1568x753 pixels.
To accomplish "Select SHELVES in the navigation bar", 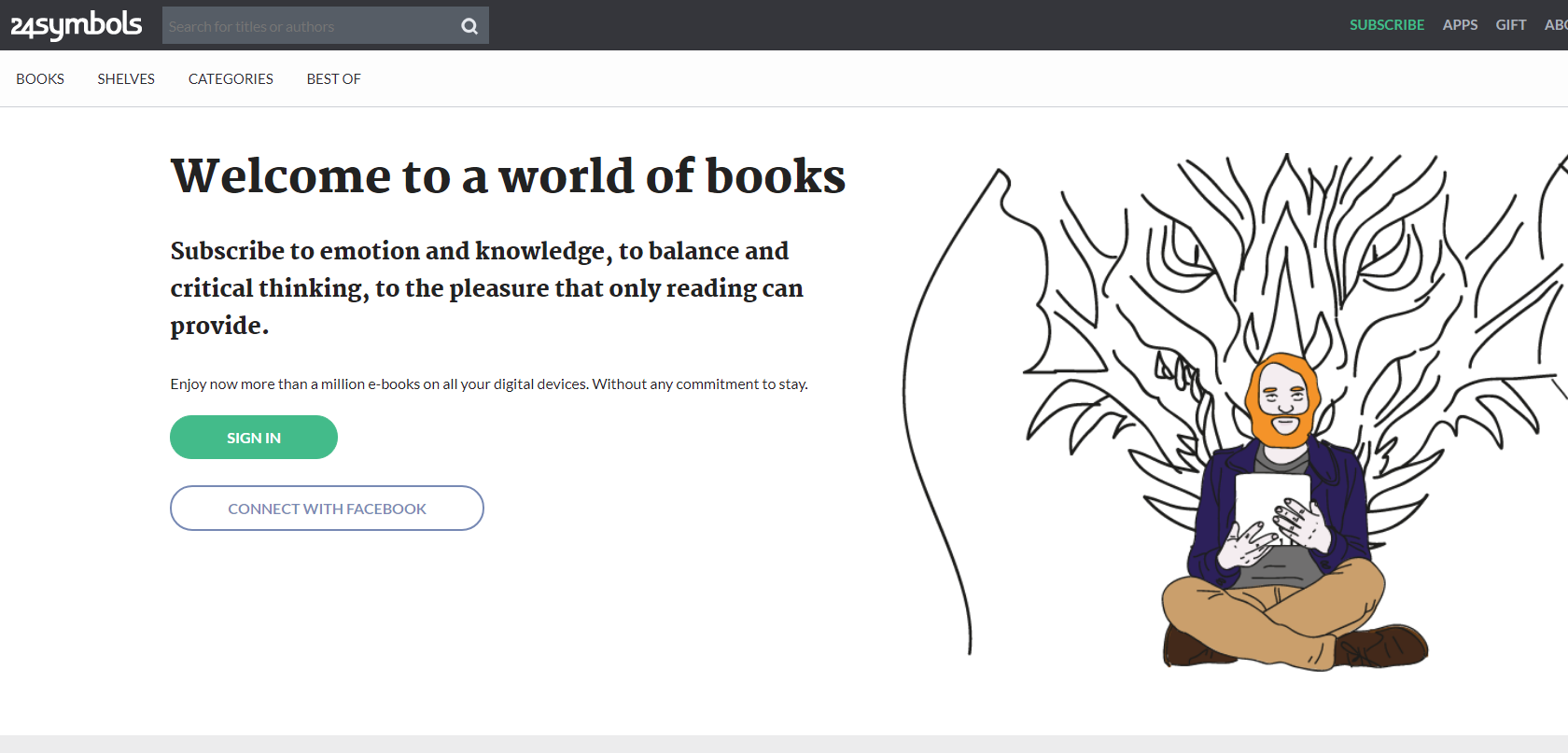I will coord(126,79).
